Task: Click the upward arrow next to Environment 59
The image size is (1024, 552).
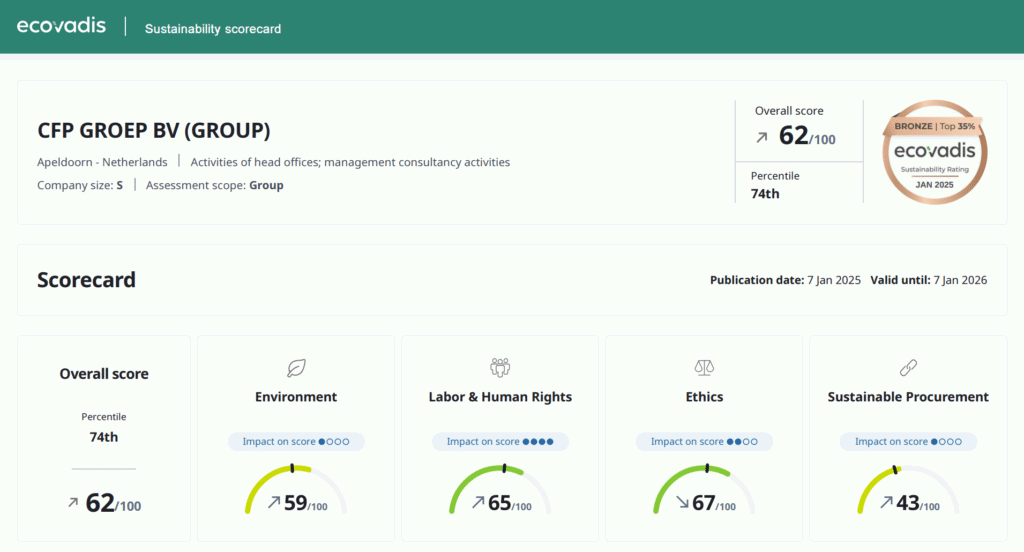Action: (x=274, y=502)
